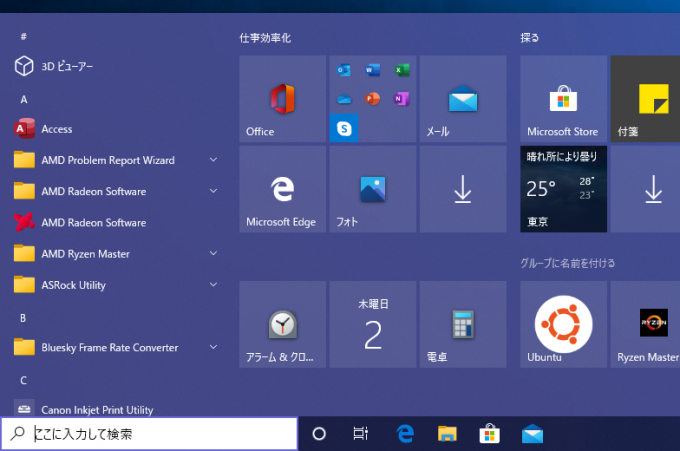680x451 pixels.
Task: Open OneNote small tile
Action: click(x=402, y=99)
